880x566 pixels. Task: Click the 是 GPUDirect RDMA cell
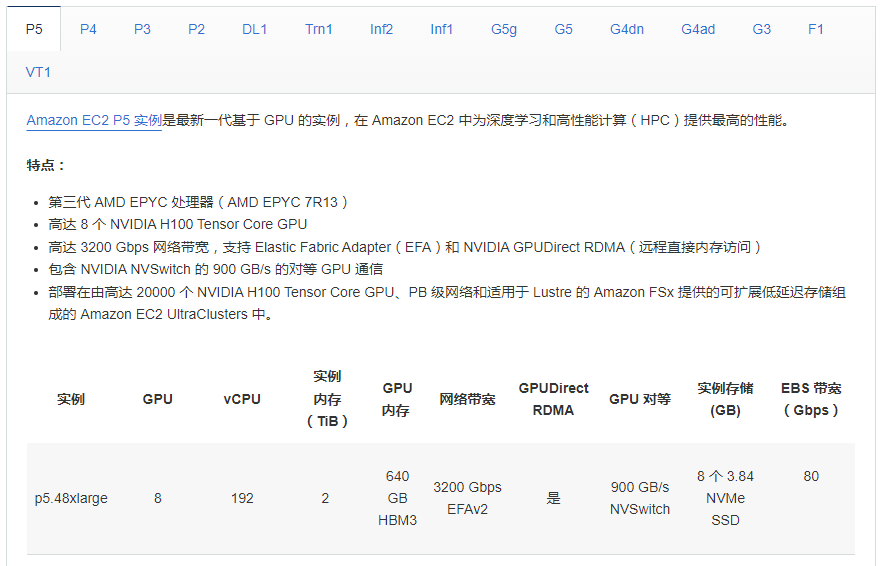553,498
